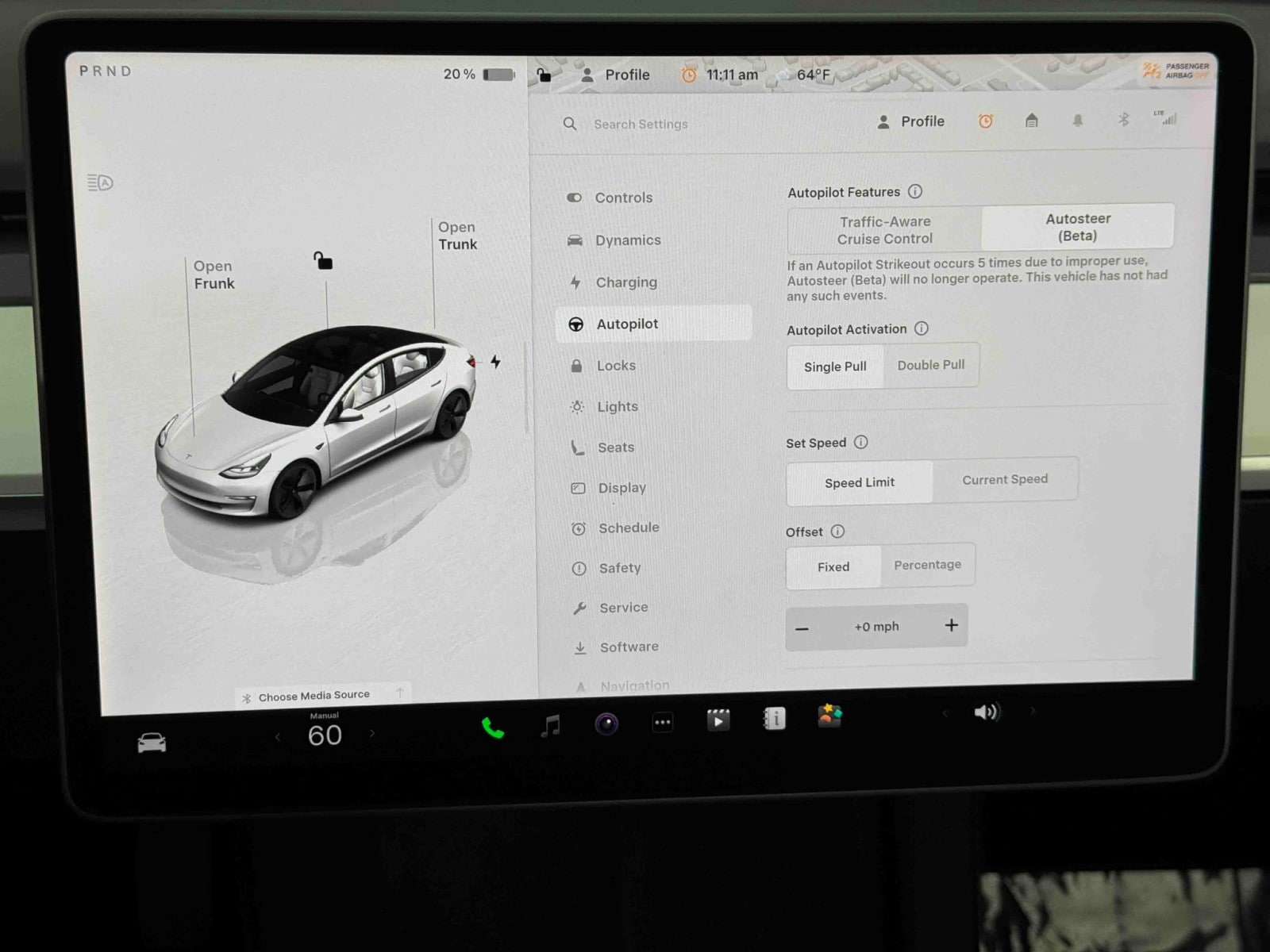Screen dimensions: 1270x952
Task: Select Double Pull for Autopilot Activation
Action: 931,365
